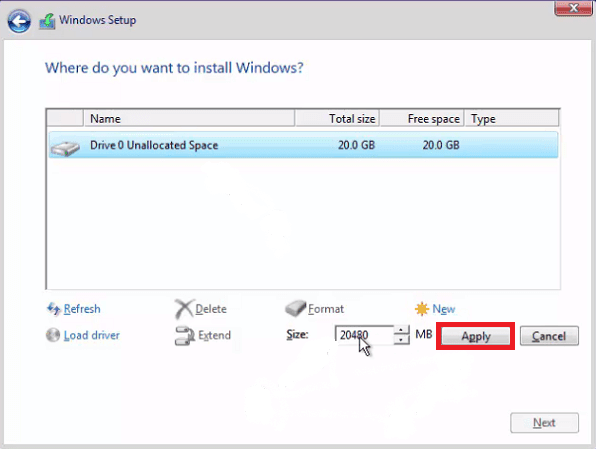Click the Free space column header

click(422, 119)
